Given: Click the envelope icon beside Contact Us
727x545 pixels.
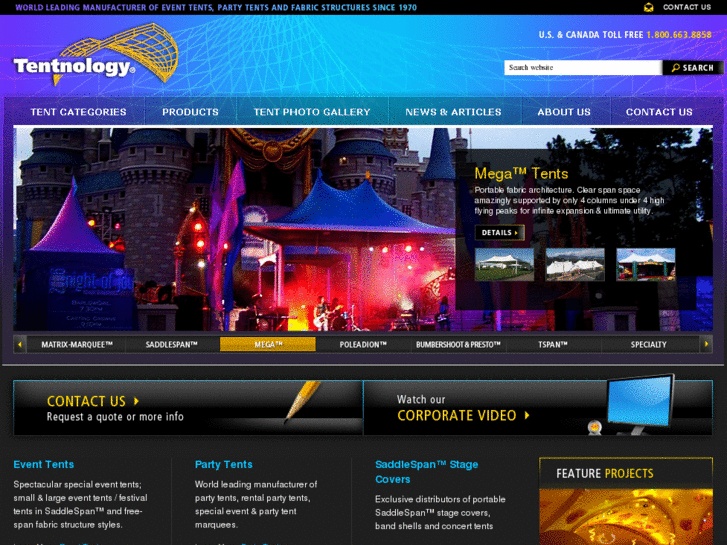Looking at the screenshot, I should coord(649,7).
